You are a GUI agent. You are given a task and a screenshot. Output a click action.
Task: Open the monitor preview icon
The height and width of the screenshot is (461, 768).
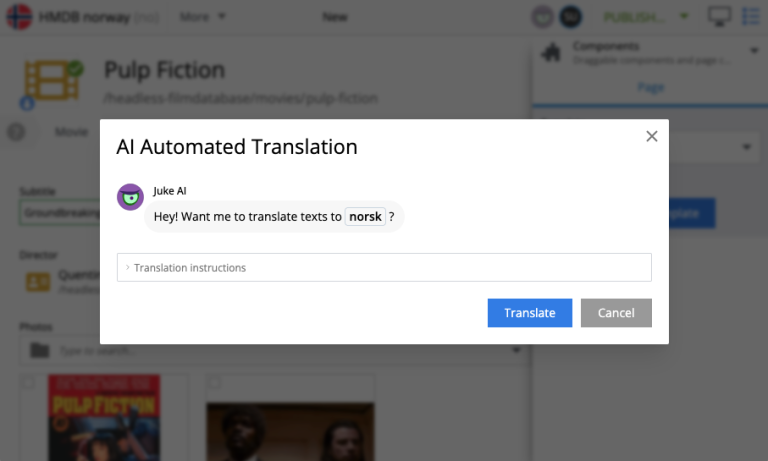[x=718, y=17]
